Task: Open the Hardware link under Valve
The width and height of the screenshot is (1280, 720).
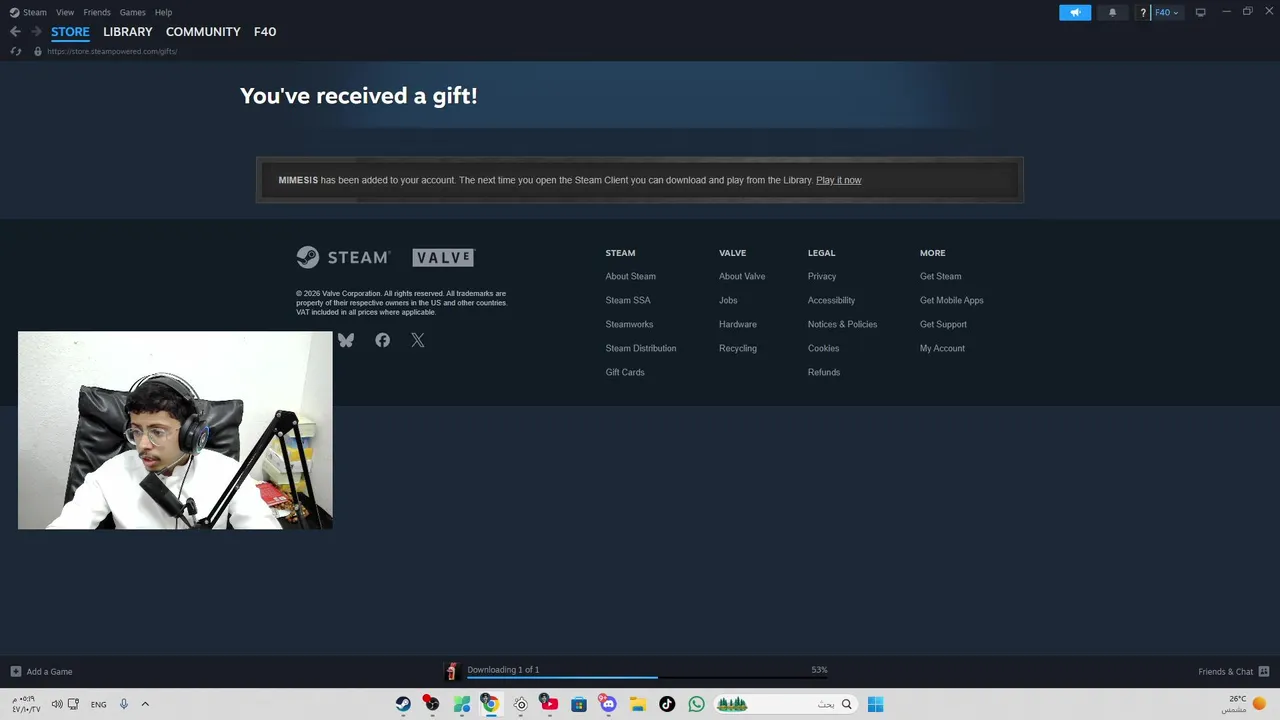Action: pos(738,324)
